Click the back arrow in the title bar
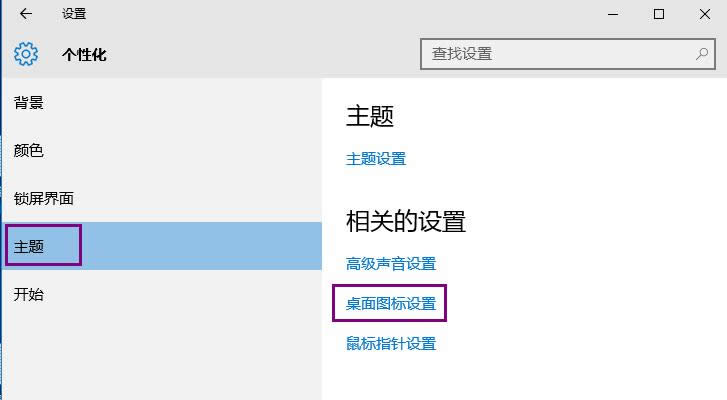The width and height of the screenshot is (727, 400). [x=26, y=14]
